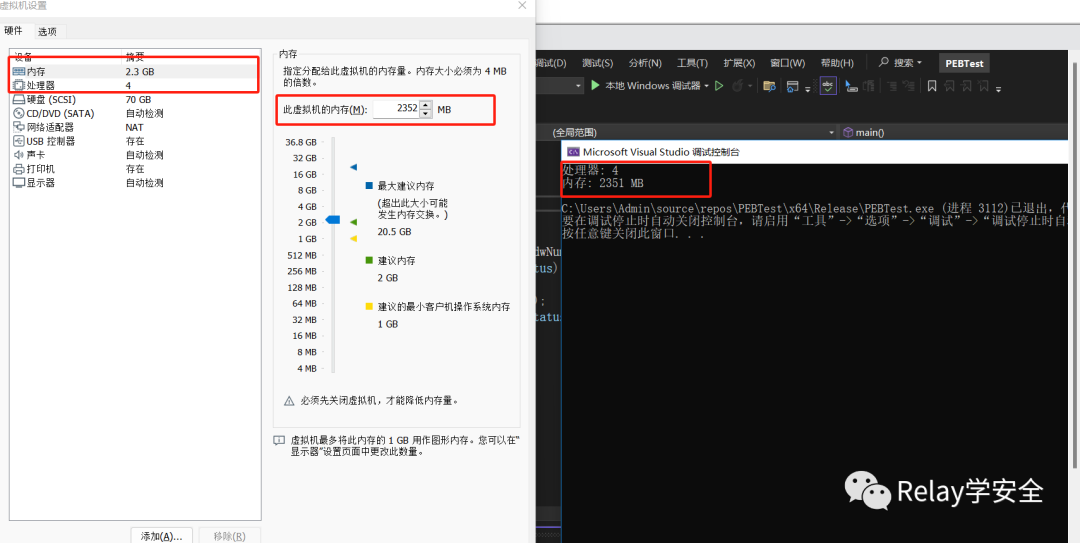Click the 搜索 search box in Visual Studio

point(900,63)
